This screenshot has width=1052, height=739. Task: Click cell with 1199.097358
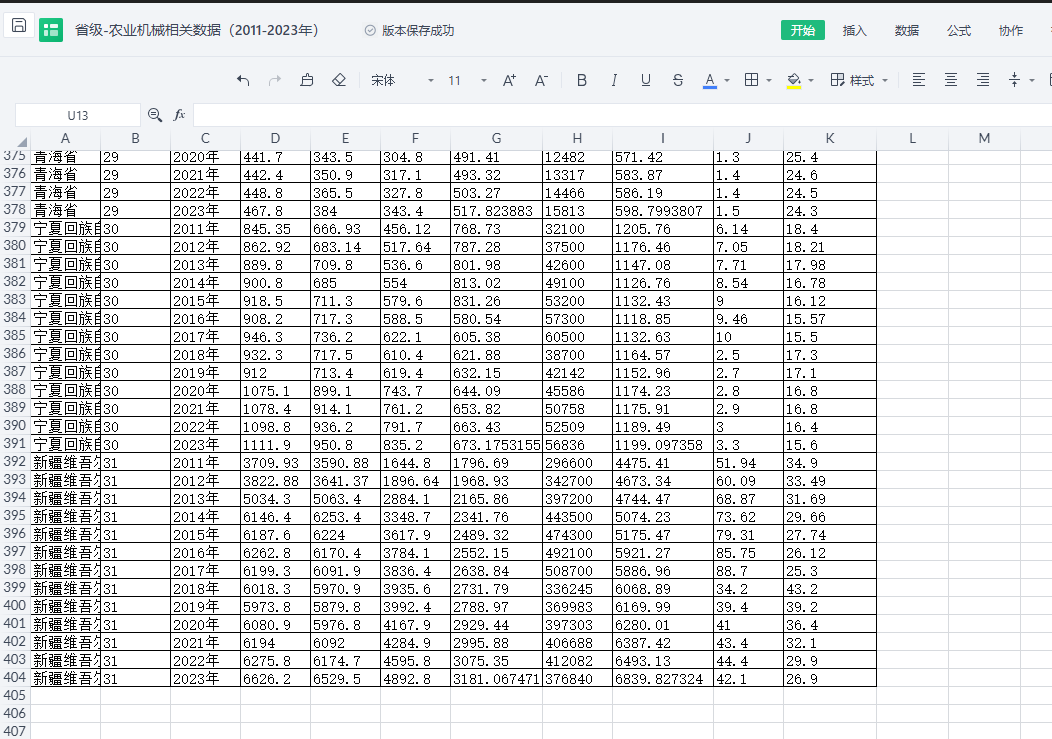coord(662,444)
